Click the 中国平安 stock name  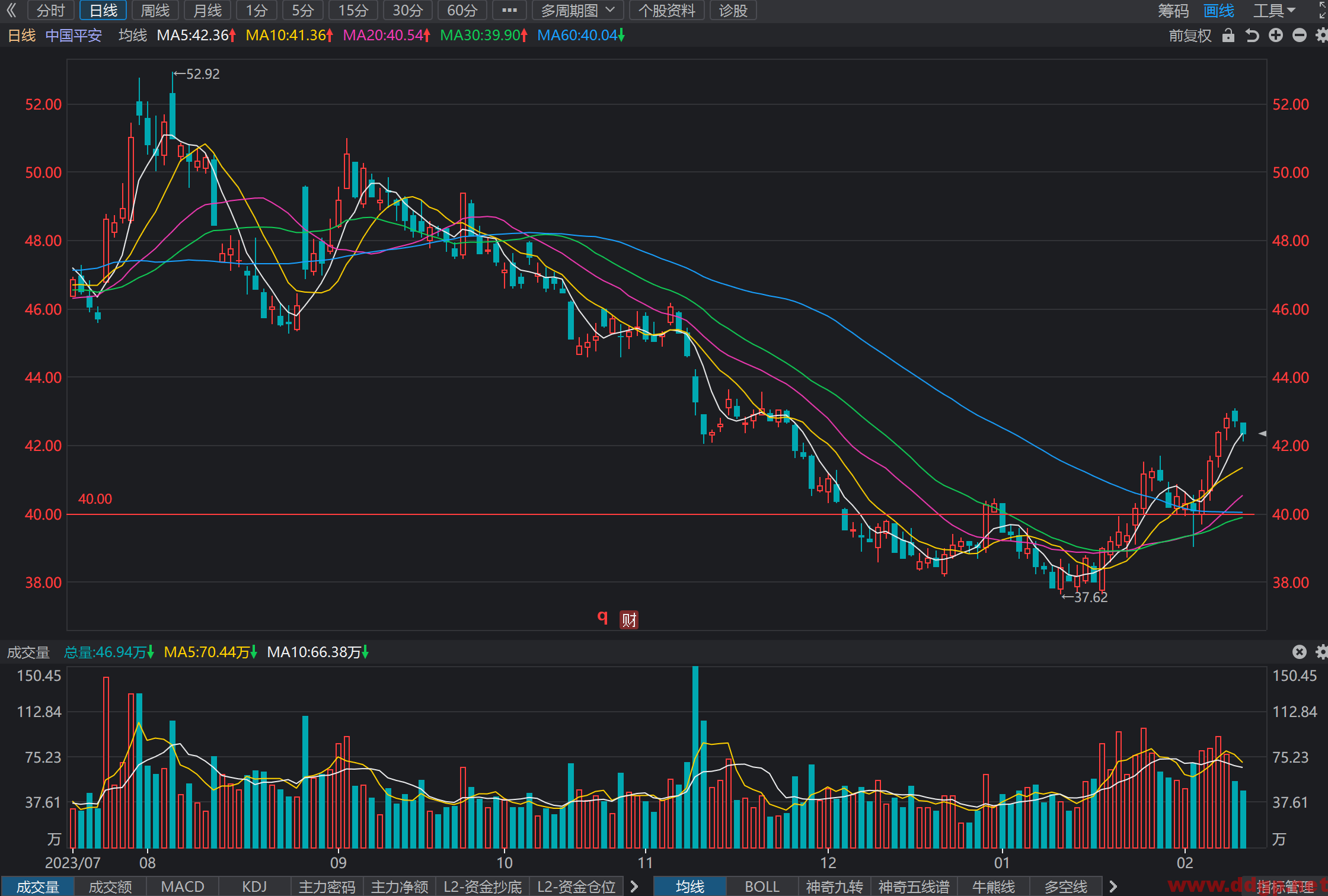pos(74,36)
